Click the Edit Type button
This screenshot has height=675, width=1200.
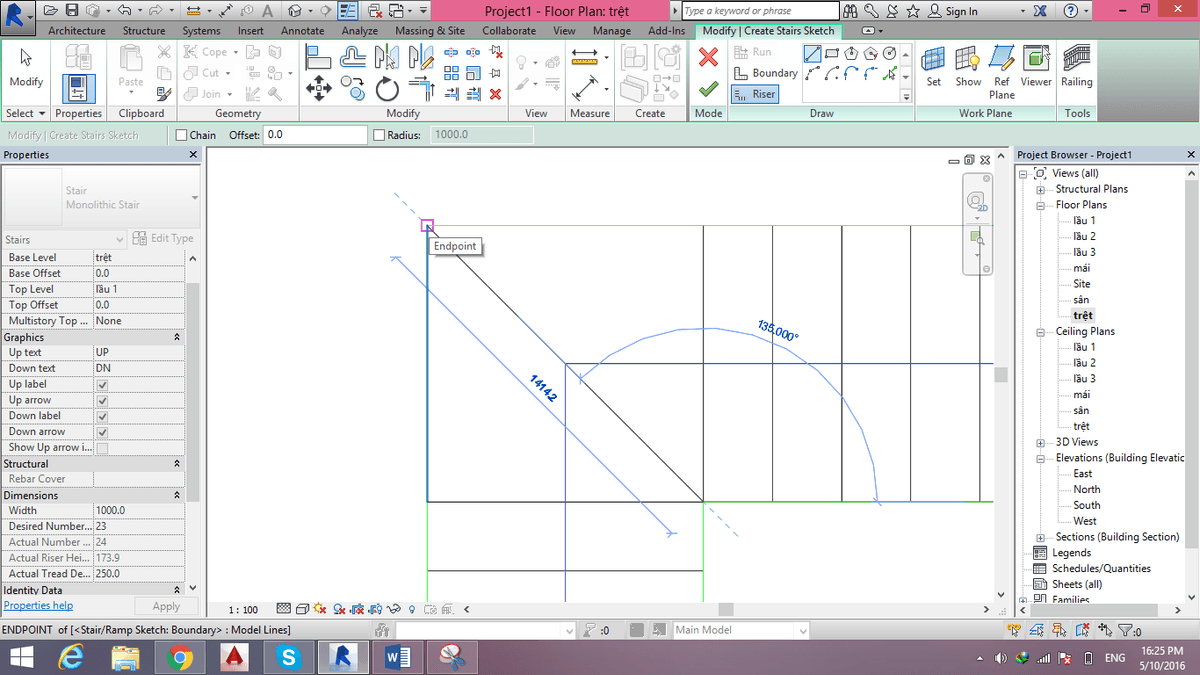(163, 238)
